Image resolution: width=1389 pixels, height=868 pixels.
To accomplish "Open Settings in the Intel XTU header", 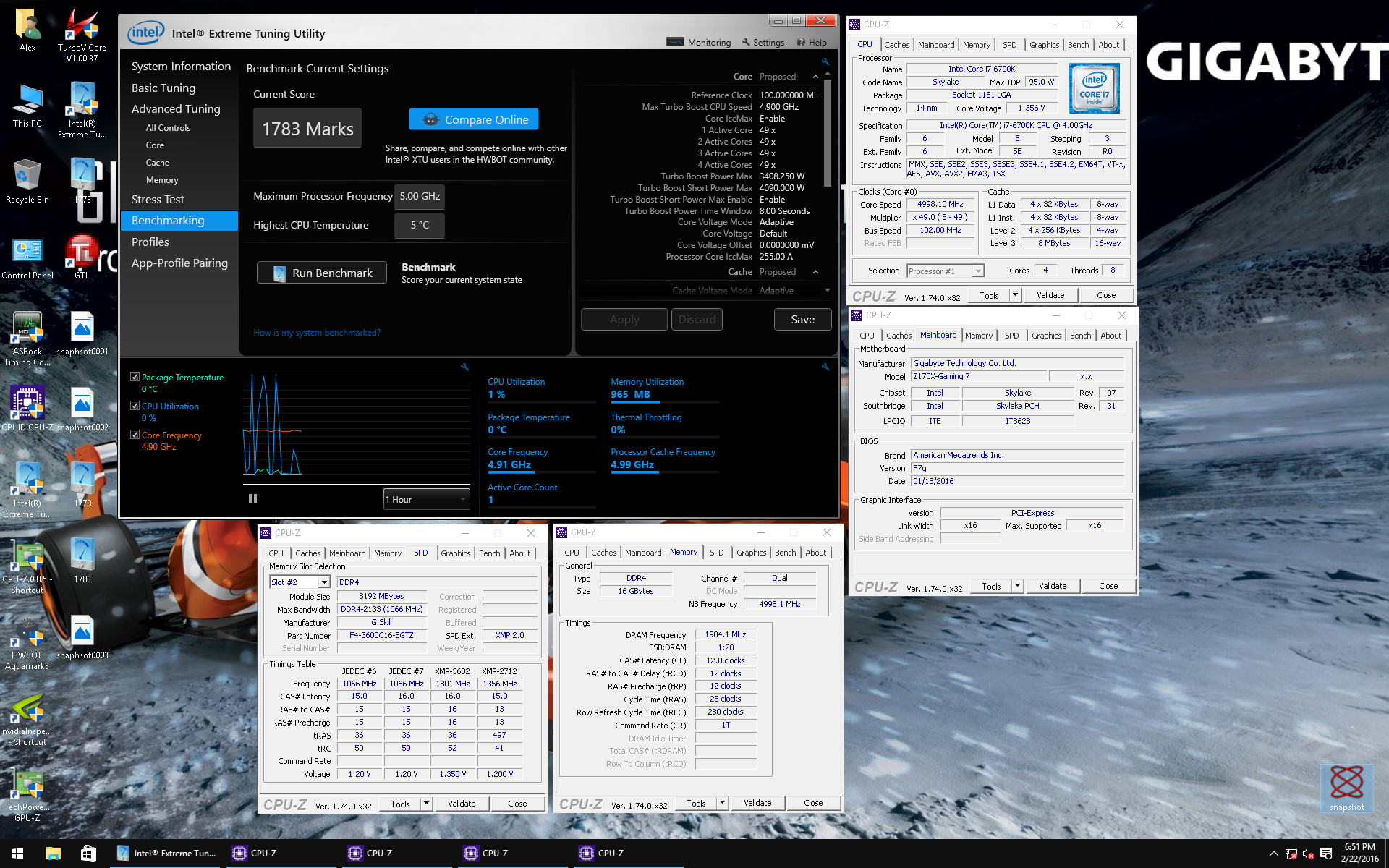I will [763, 43].
